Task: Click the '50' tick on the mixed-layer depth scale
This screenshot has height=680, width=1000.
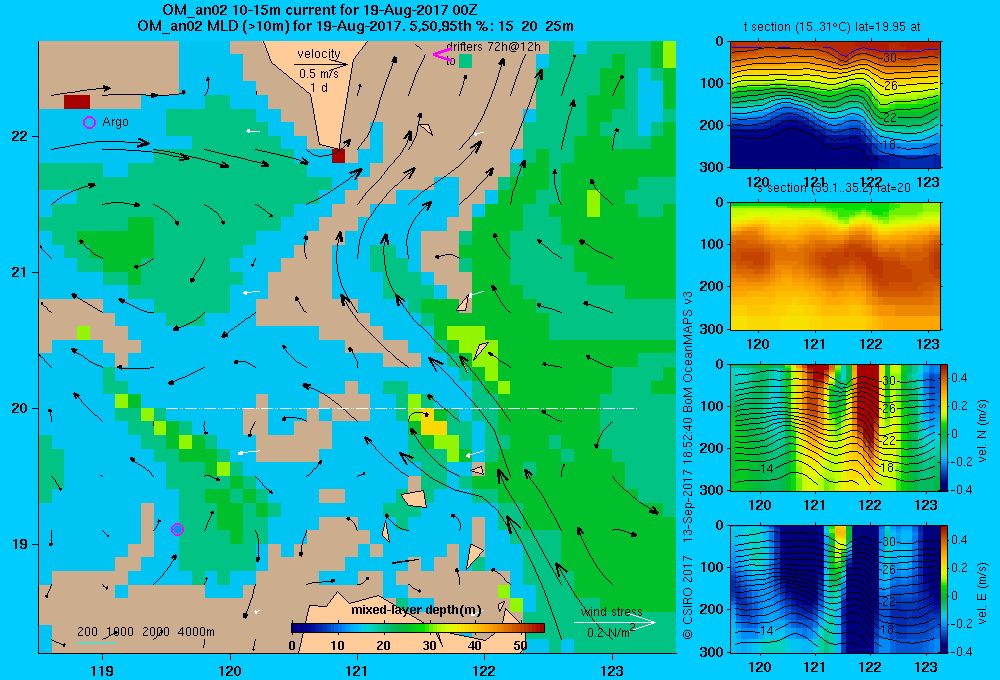Action: [520, 645]
